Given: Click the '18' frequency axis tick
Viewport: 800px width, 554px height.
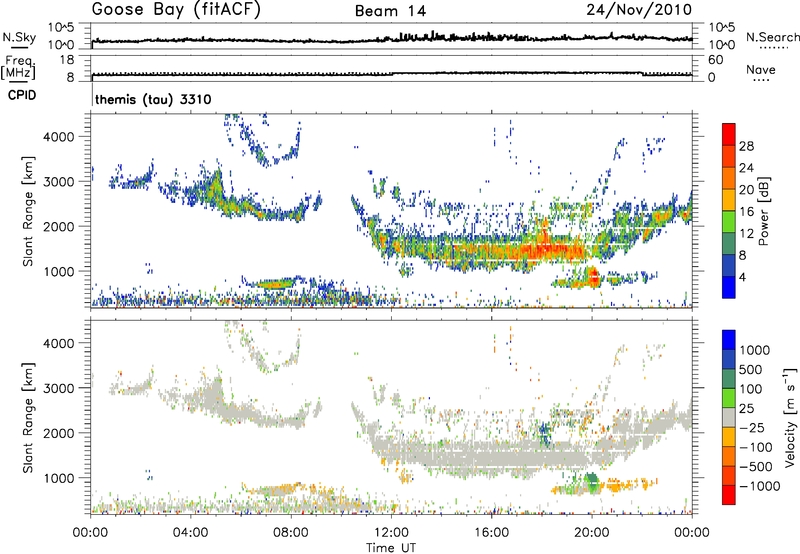Looking at the screenshot, I should (66, 60).
